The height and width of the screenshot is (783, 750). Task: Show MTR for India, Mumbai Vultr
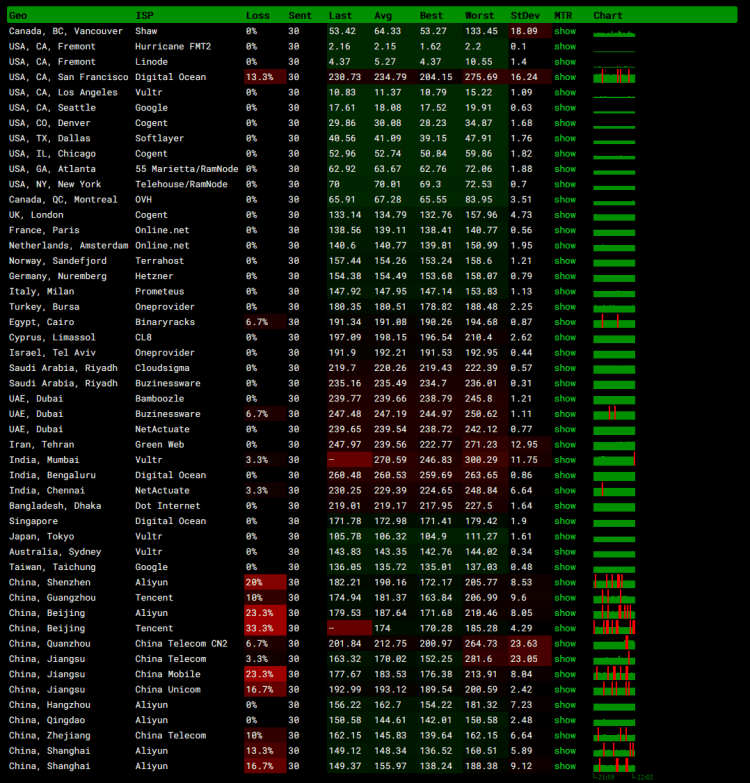pos(565,460)
